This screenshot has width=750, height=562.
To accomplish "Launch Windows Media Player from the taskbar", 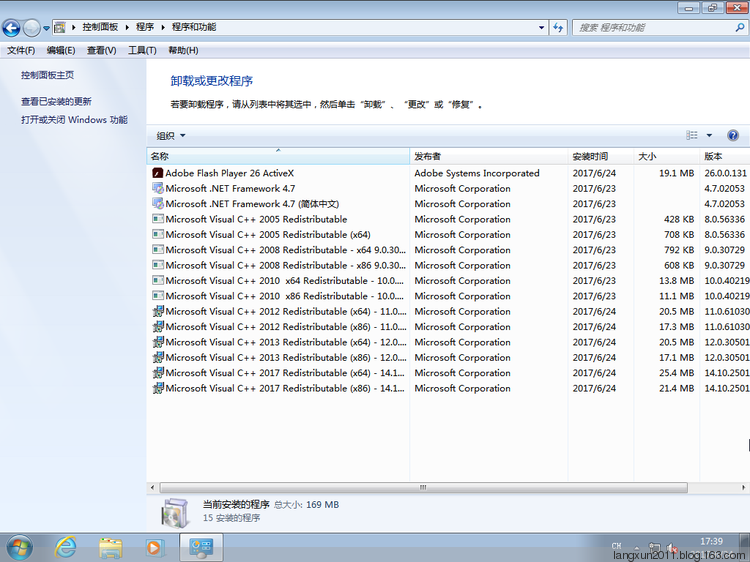I will [x=154, y=547].
